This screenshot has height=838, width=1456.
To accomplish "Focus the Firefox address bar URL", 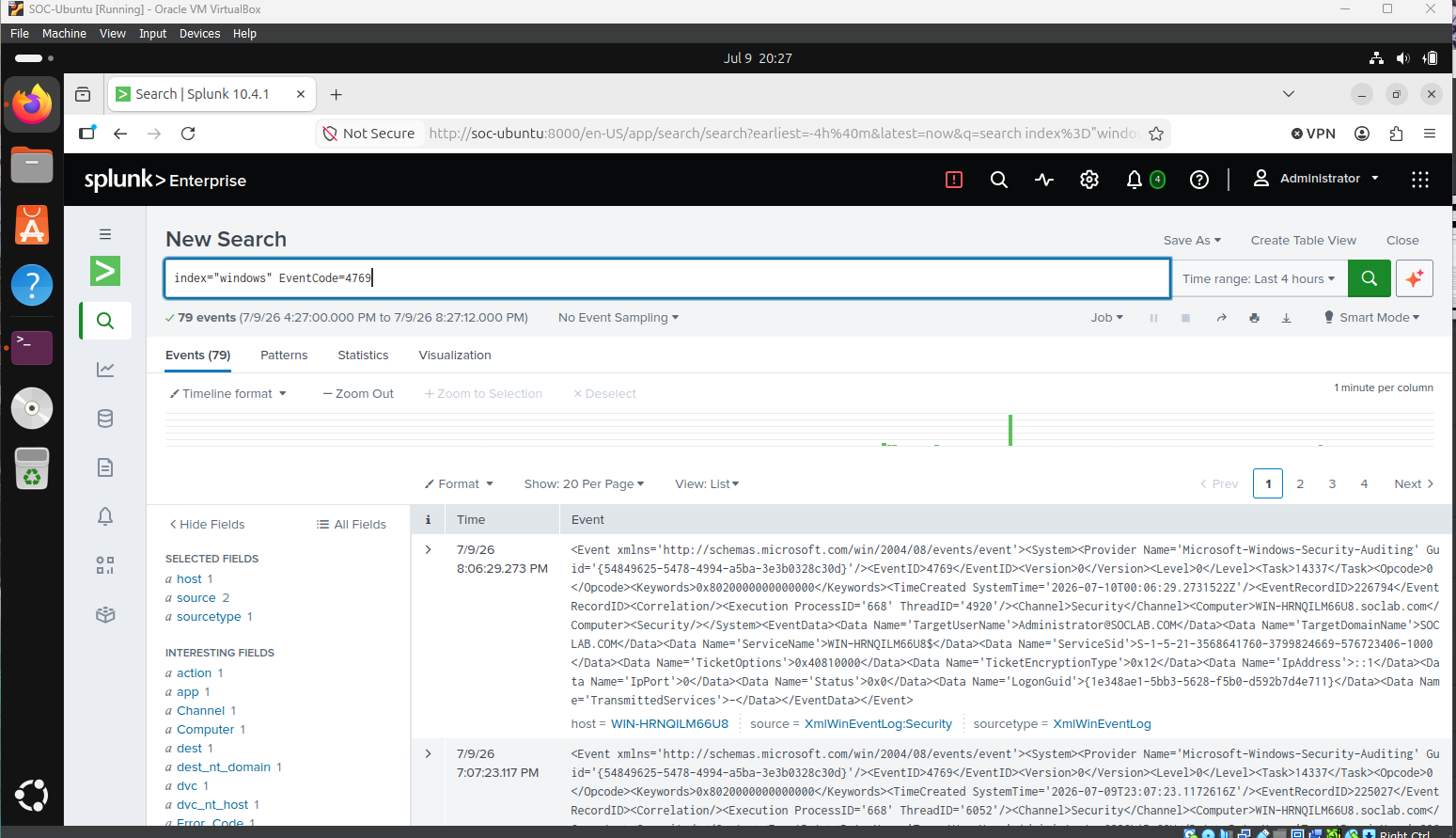I will click(784, 134).
